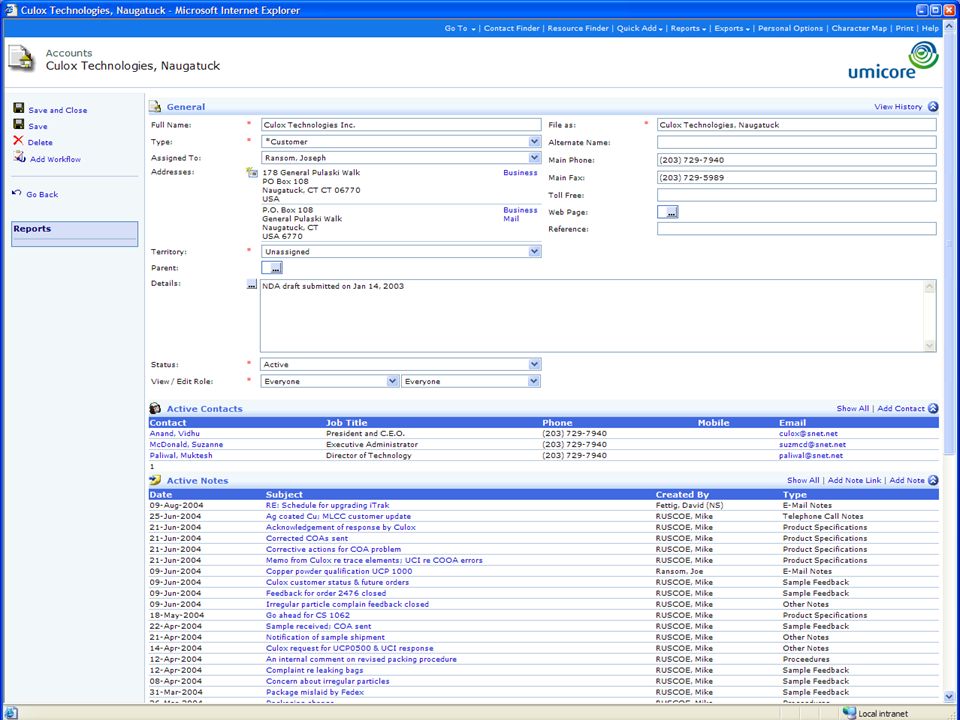The width and height of the screenshot is (960, 720).
Task: Open Personal Options
Action: 790,28
